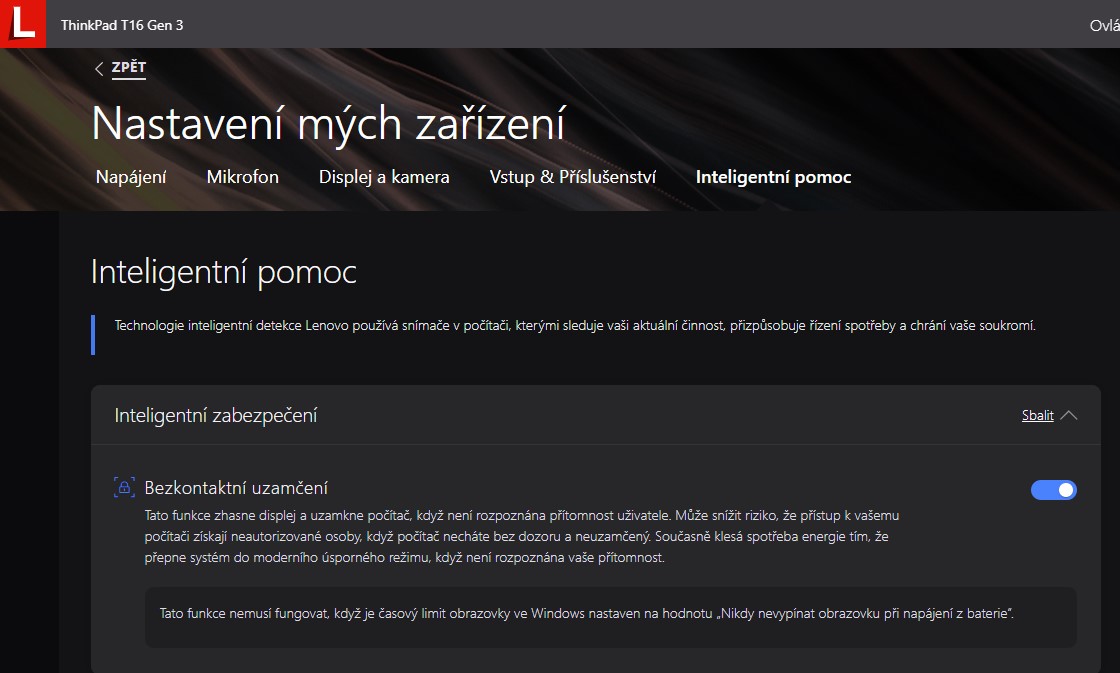Collapse the Inteligentní zabezpečení section header
The height and width of the screenshot is (673, 1120).
click(x=216, y=415)
